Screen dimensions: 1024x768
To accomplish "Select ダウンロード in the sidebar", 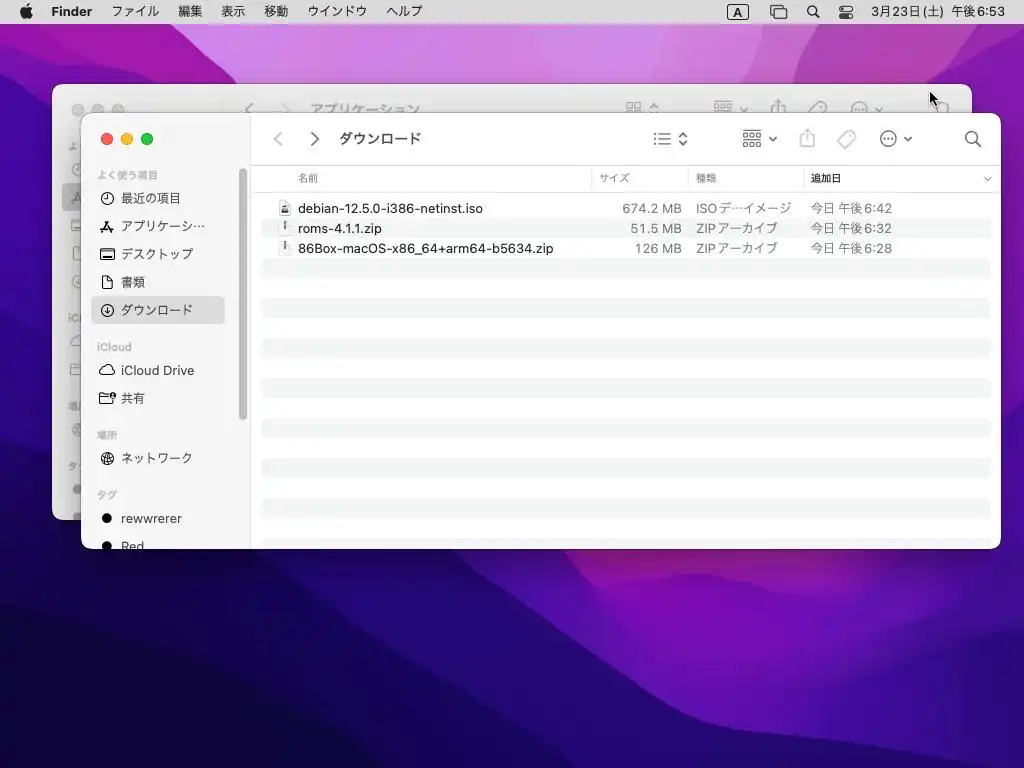I will (x=158, y=310).
